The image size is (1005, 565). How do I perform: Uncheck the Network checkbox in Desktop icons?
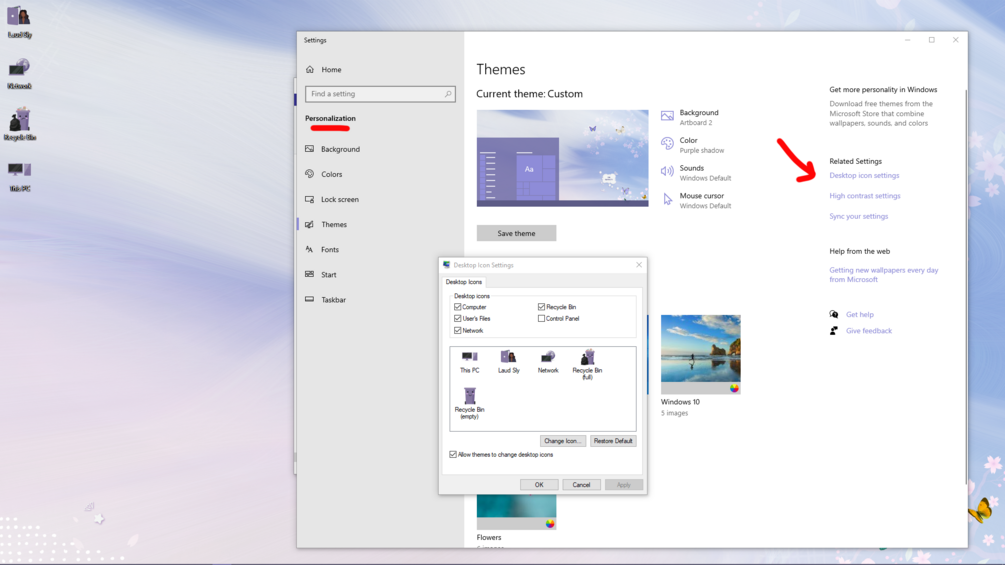[458, 331]
